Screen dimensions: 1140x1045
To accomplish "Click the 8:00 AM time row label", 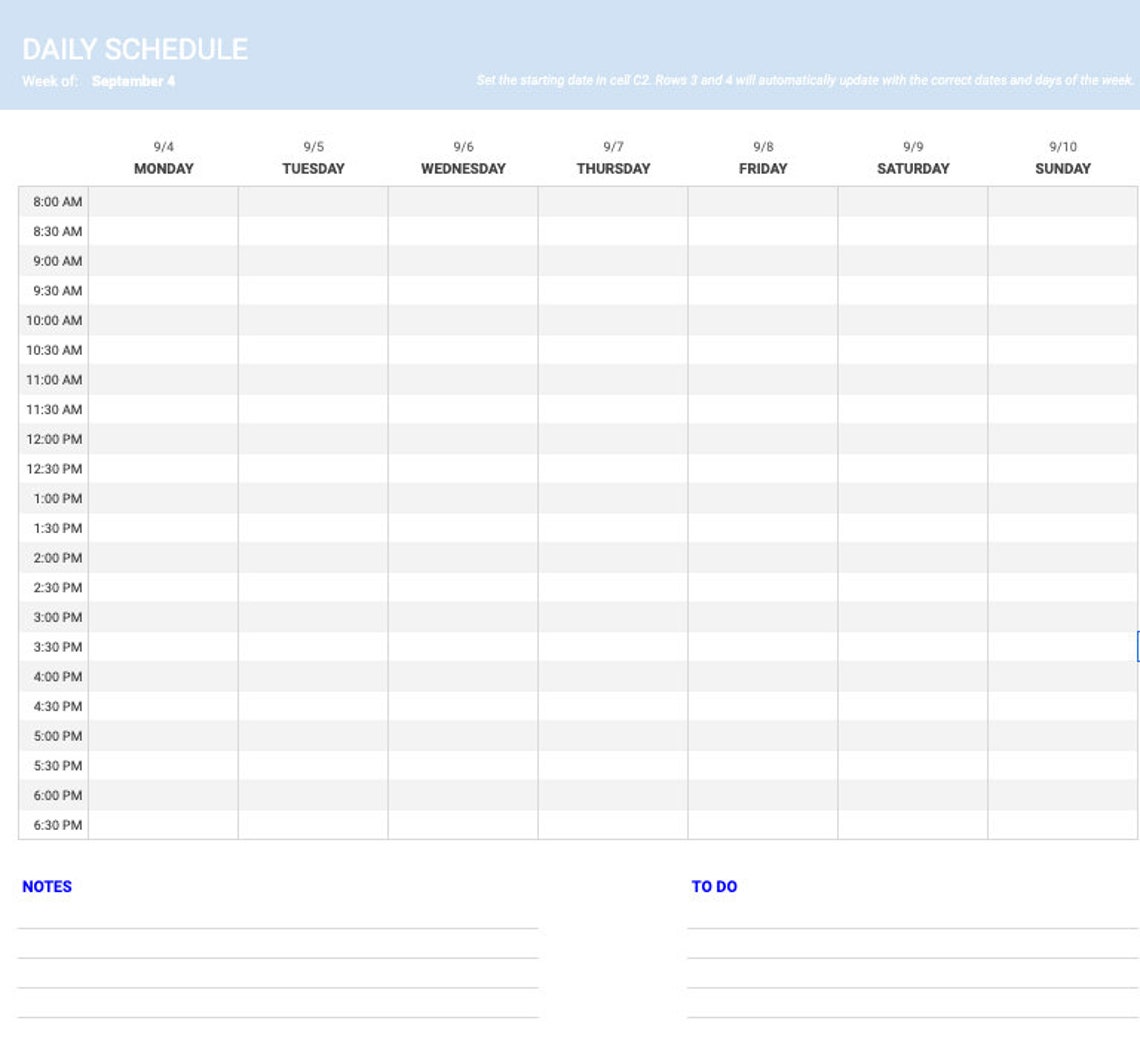I will point(56,202).
